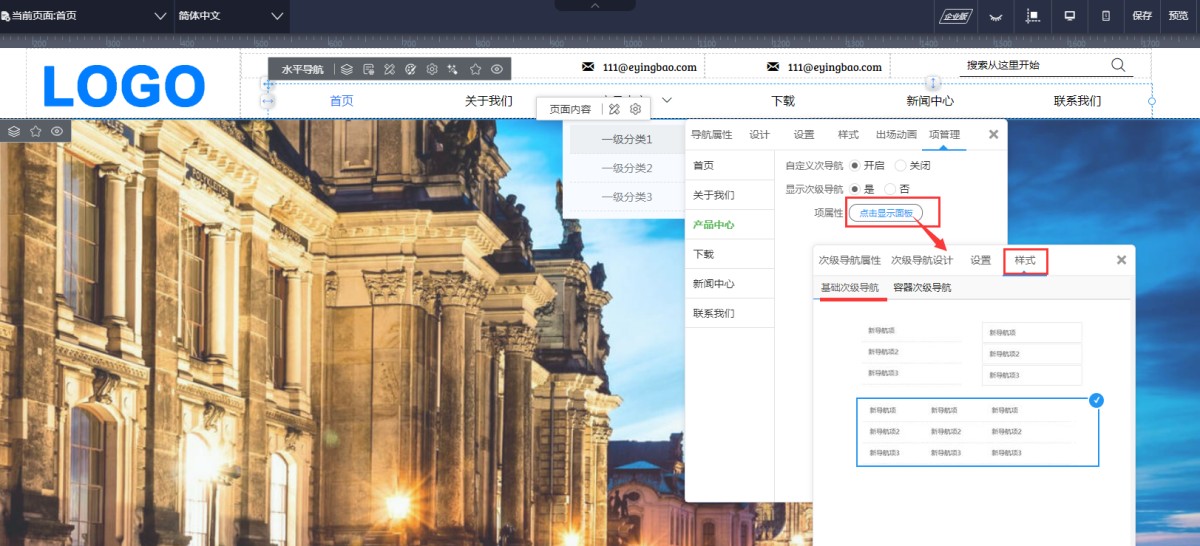Open the gear settings in the 水平导航 toolbar
The width and height of the screenshot is (1200, 546).
[x=432, y=69]
